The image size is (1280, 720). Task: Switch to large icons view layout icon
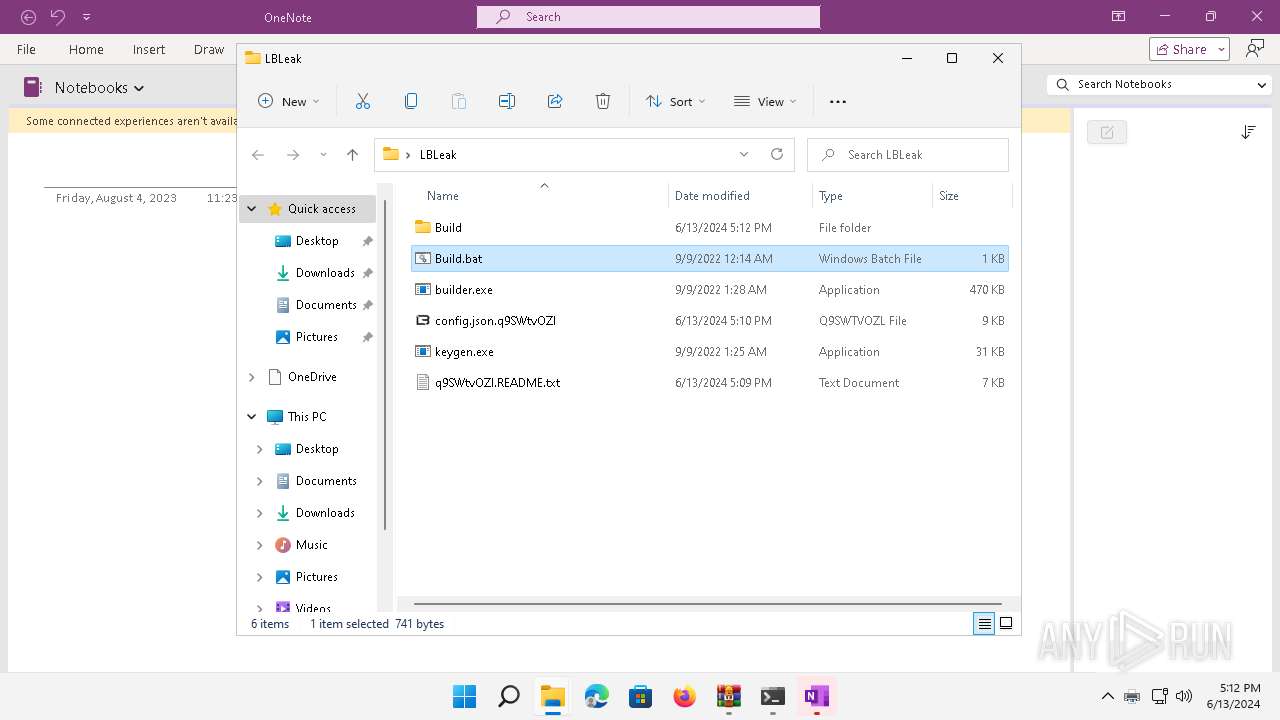click(x=1006, y=623)
